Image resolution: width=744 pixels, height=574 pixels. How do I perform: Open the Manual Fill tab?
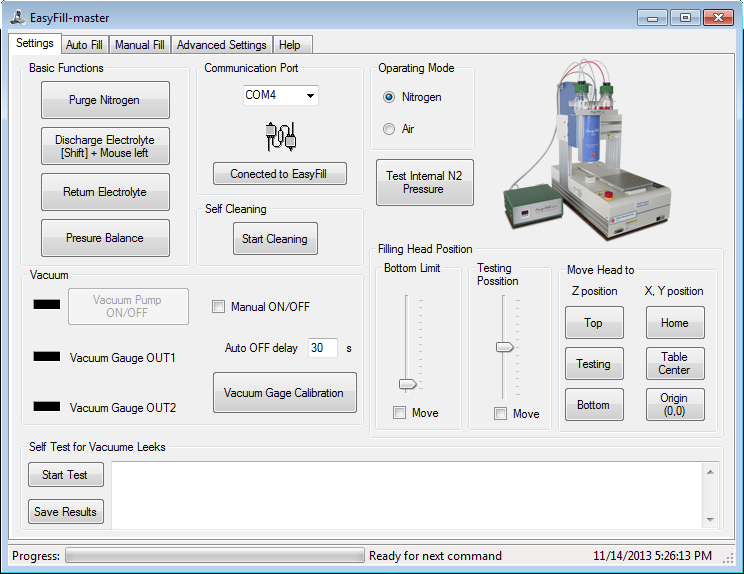click(x=140, y=45)
